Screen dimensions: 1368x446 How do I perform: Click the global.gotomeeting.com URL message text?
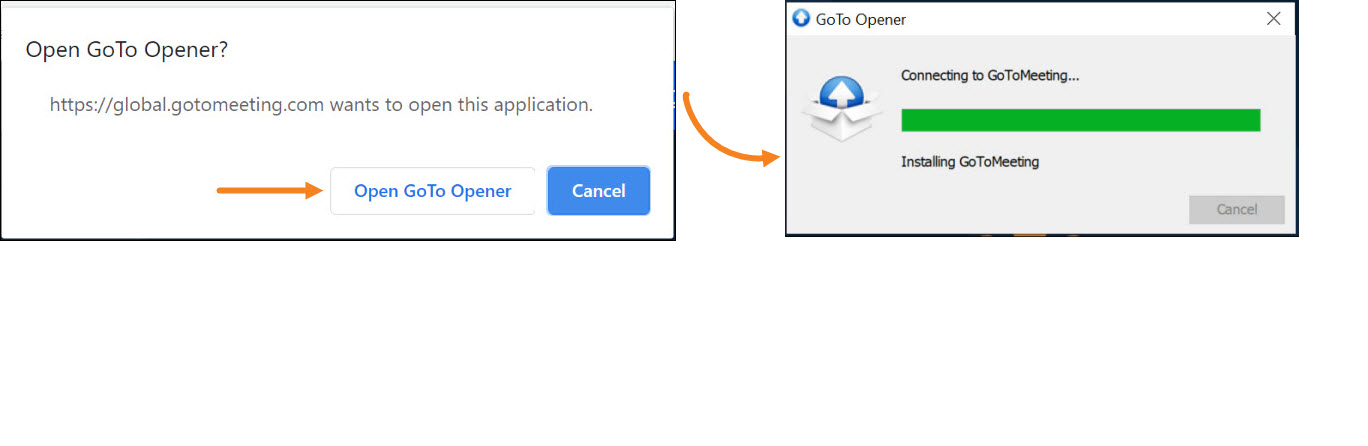click(321, 104)
